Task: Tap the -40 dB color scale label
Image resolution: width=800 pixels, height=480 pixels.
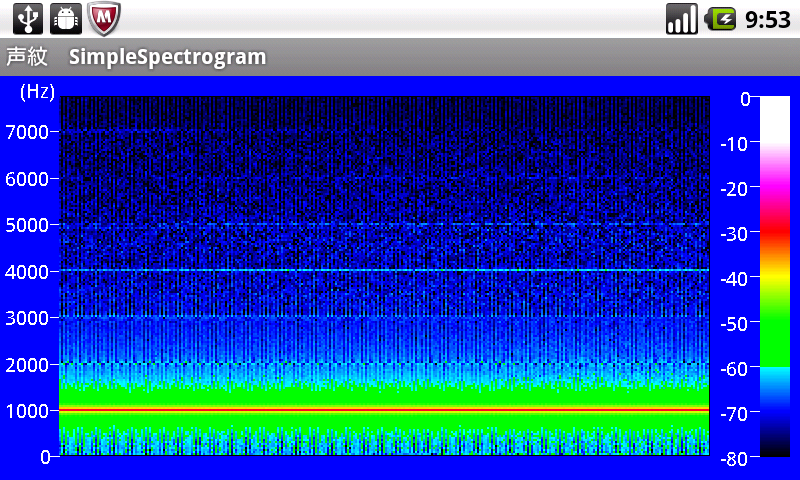Action: 734,279
